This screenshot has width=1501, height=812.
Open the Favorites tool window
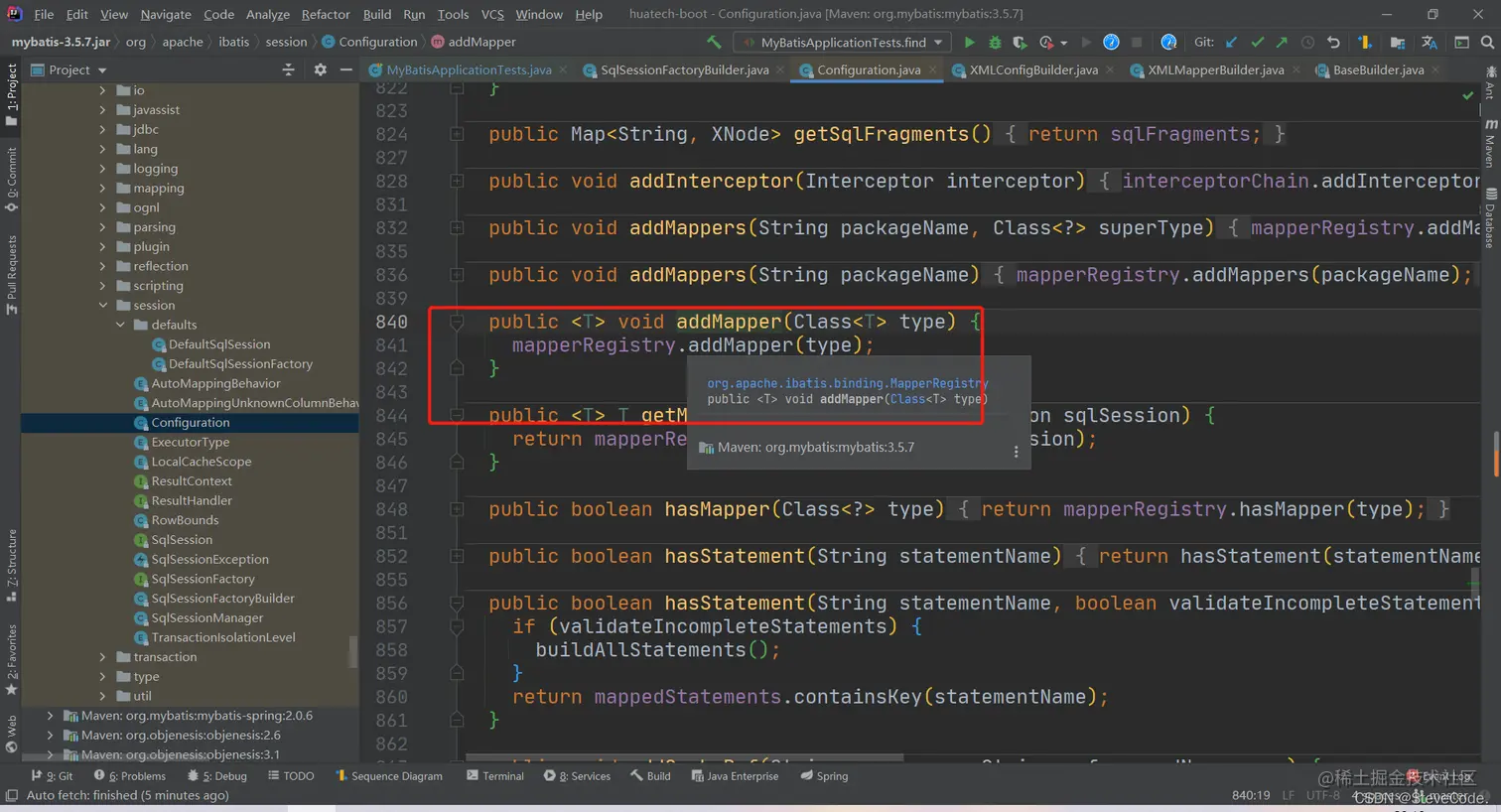(12, 659)
